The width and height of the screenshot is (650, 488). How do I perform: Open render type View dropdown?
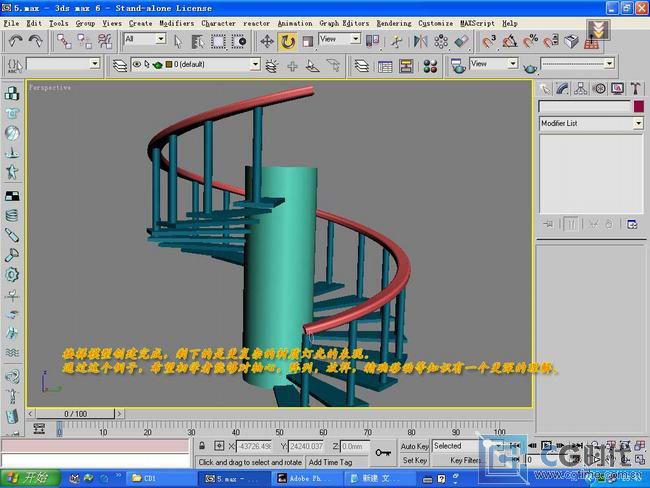[494, 64]
